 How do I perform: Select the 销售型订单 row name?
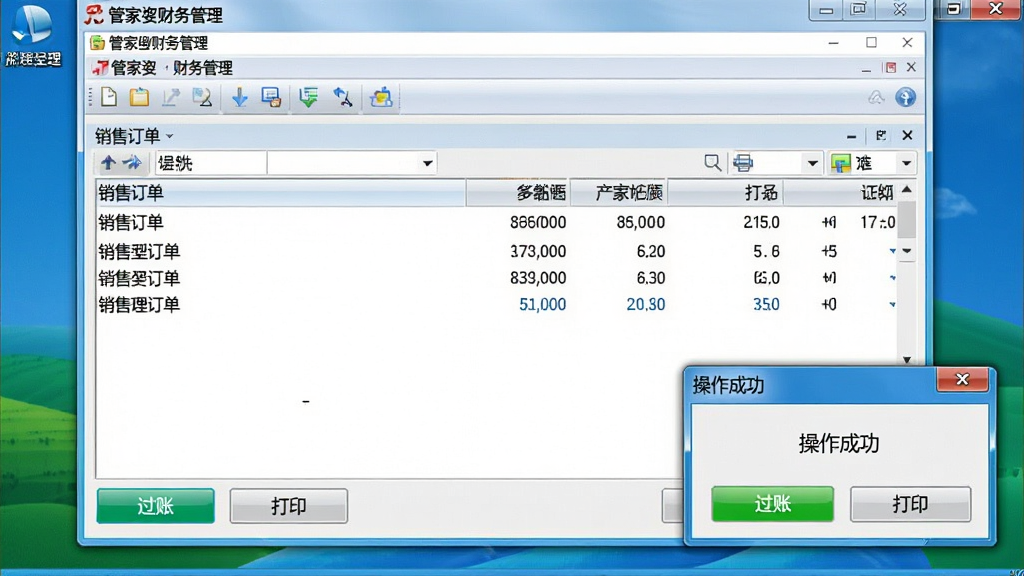pos(139,251)
